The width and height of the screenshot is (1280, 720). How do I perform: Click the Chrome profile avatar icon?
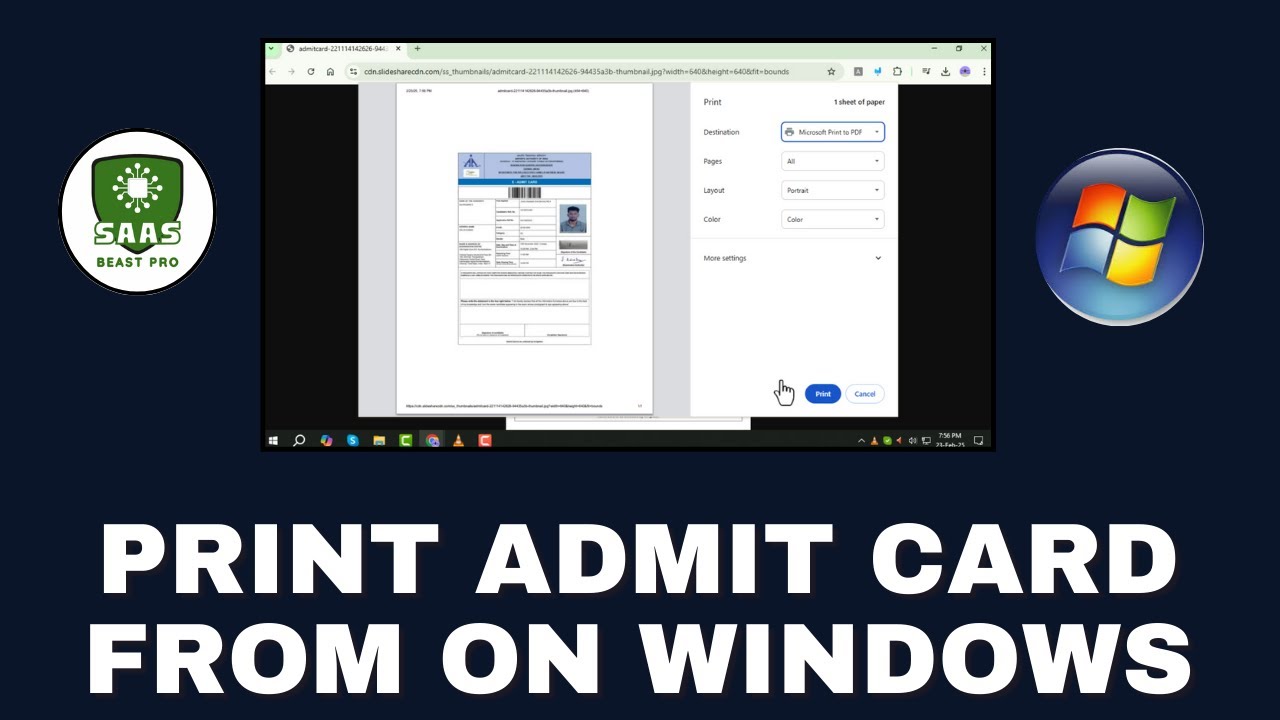[x=965, y=72]
